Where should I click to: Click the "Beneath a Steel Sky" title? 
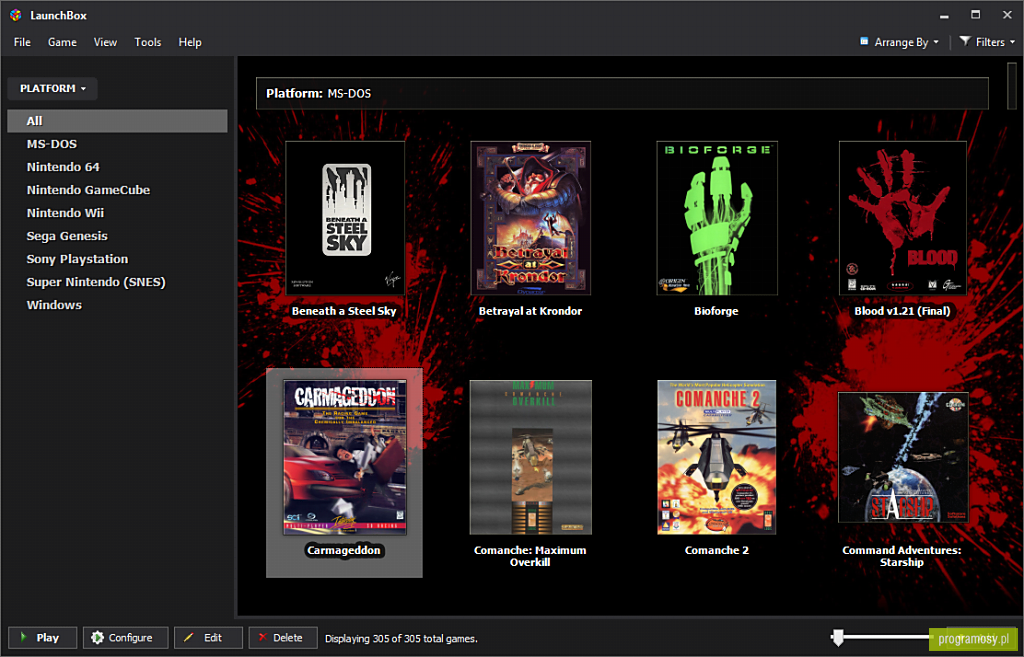tap(344, 312)
